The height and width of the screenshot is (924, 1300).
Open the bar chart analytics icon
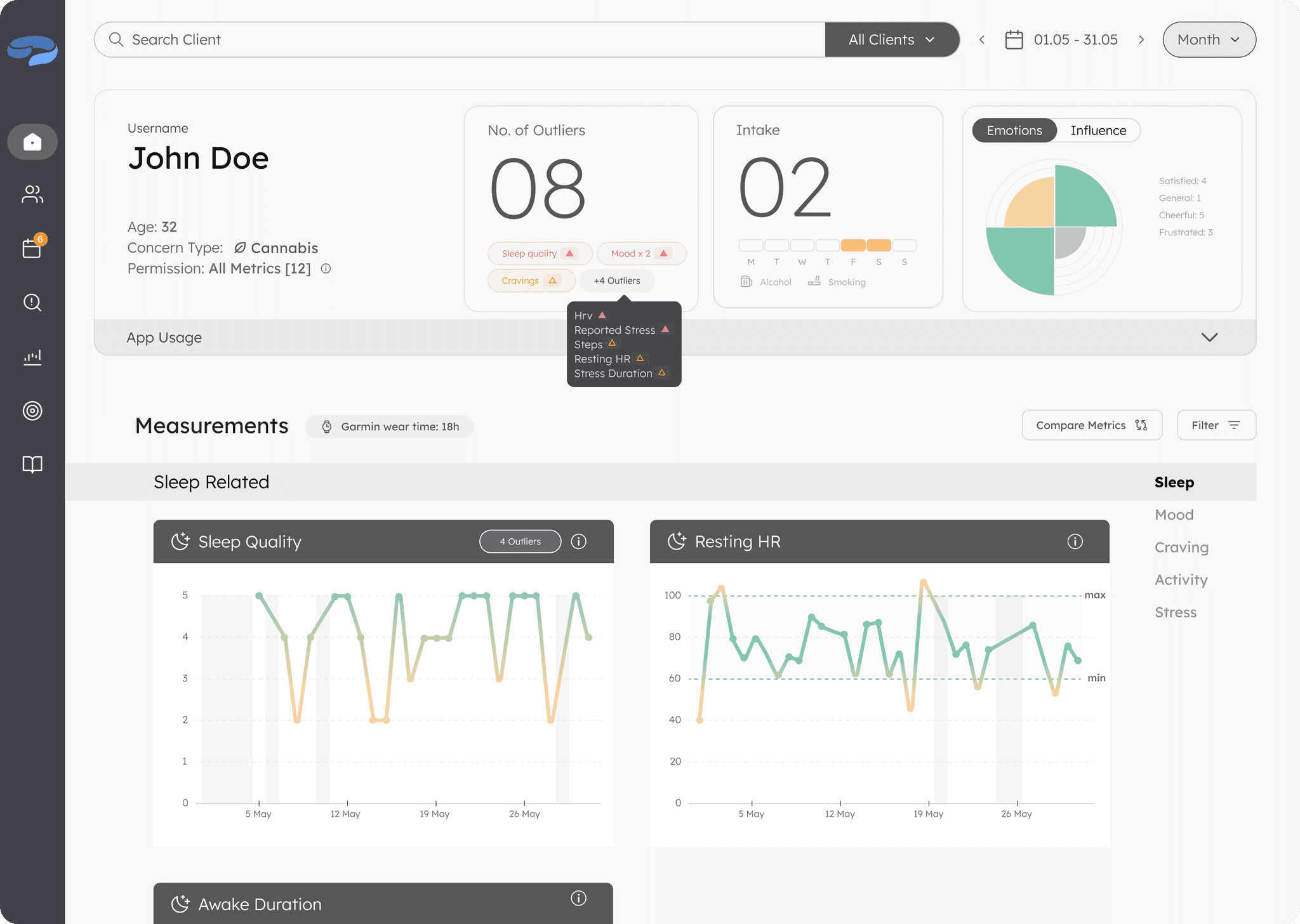tap(32, 357)
